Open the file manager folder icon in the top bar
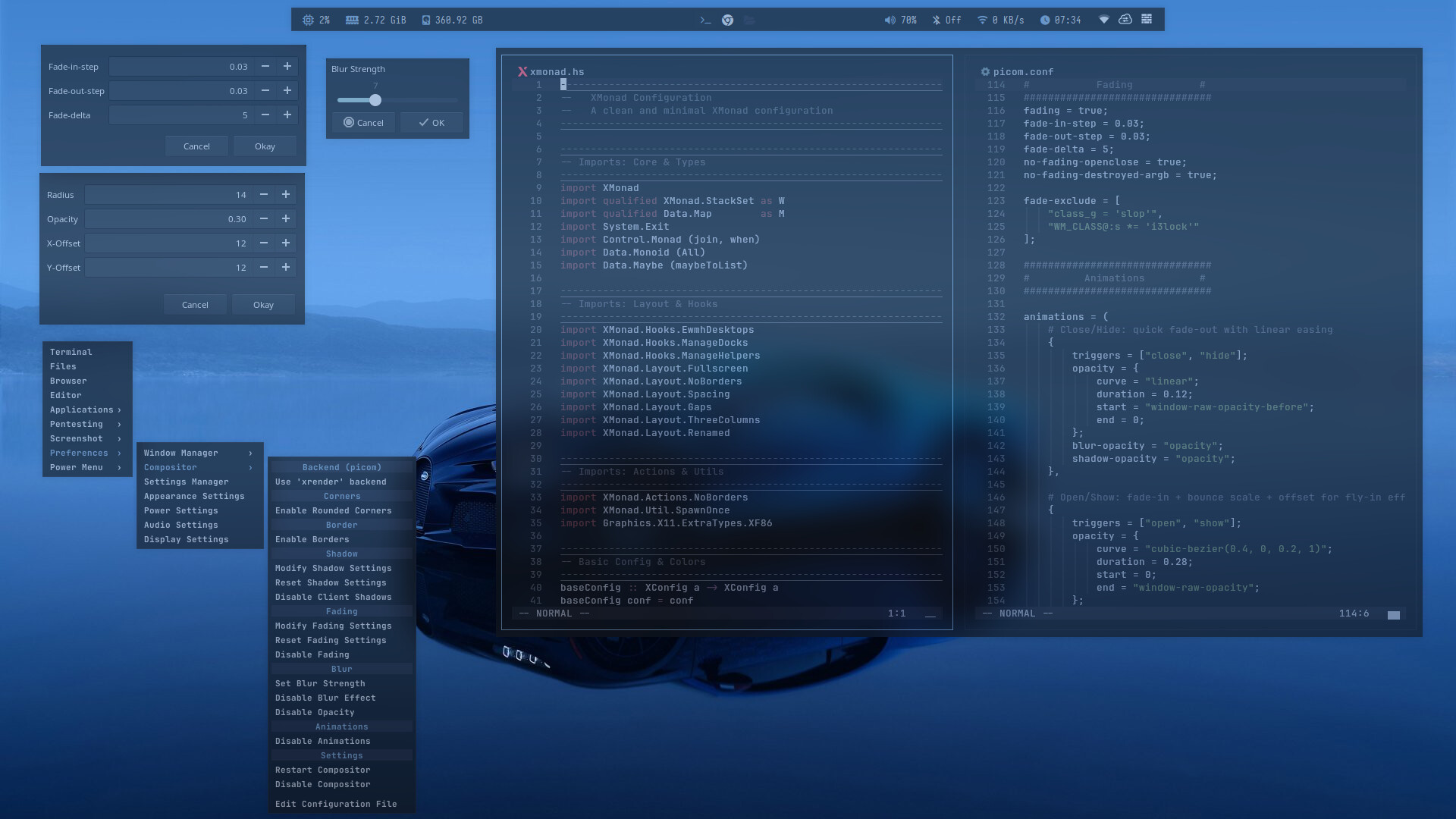The height and width of the screenshot is (819, 1456). 749,20
